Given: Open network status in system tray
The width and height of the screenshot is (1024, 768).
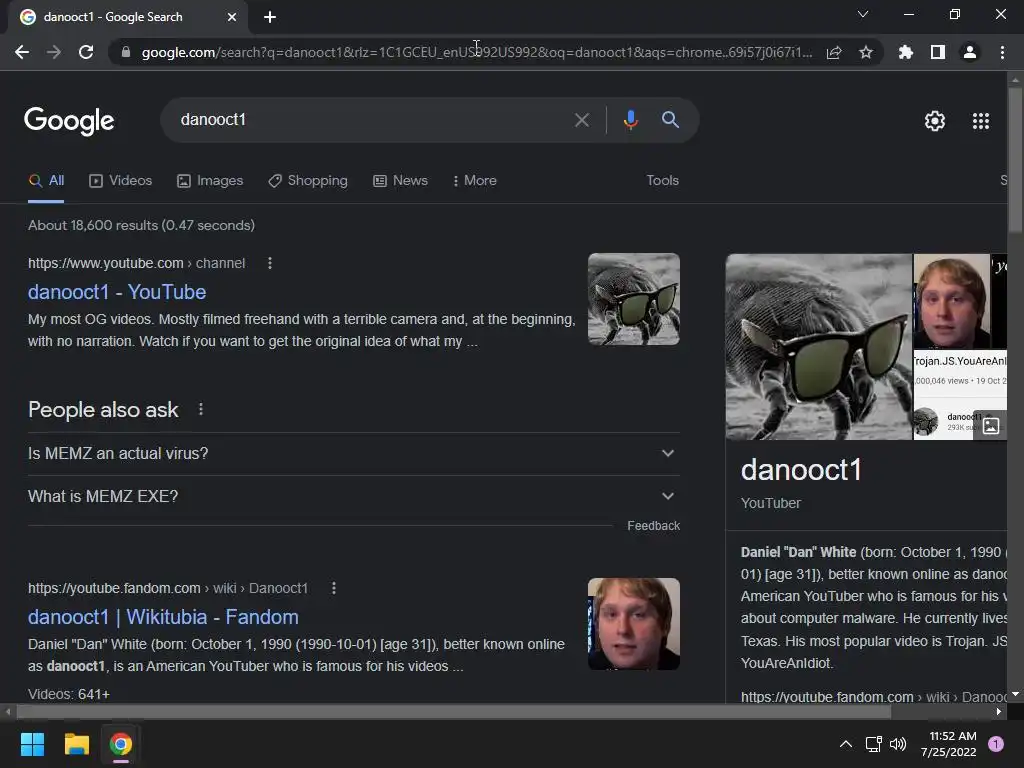Looking at the screenshot, I should pyautogui.click(x=873, y=744).
